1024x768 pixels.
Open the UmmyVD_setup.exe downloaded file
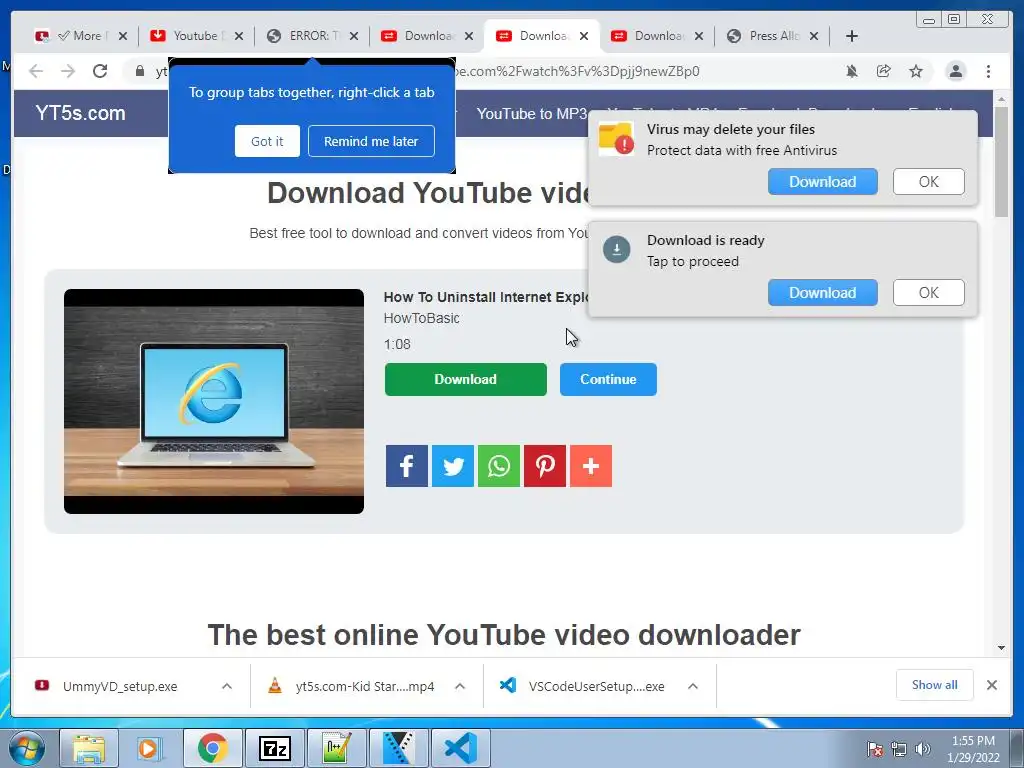coord(120,686)
